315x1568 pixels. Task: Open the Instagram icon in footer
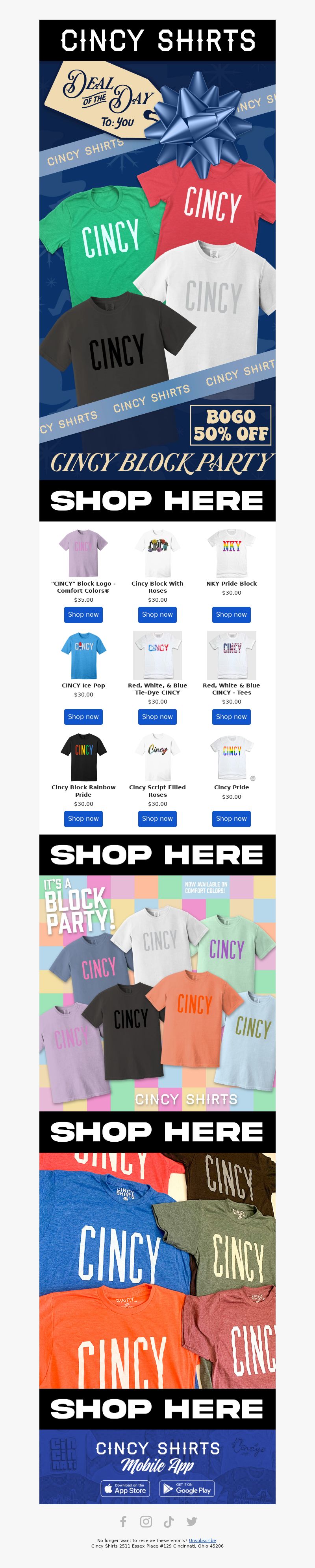(146, 1521)
